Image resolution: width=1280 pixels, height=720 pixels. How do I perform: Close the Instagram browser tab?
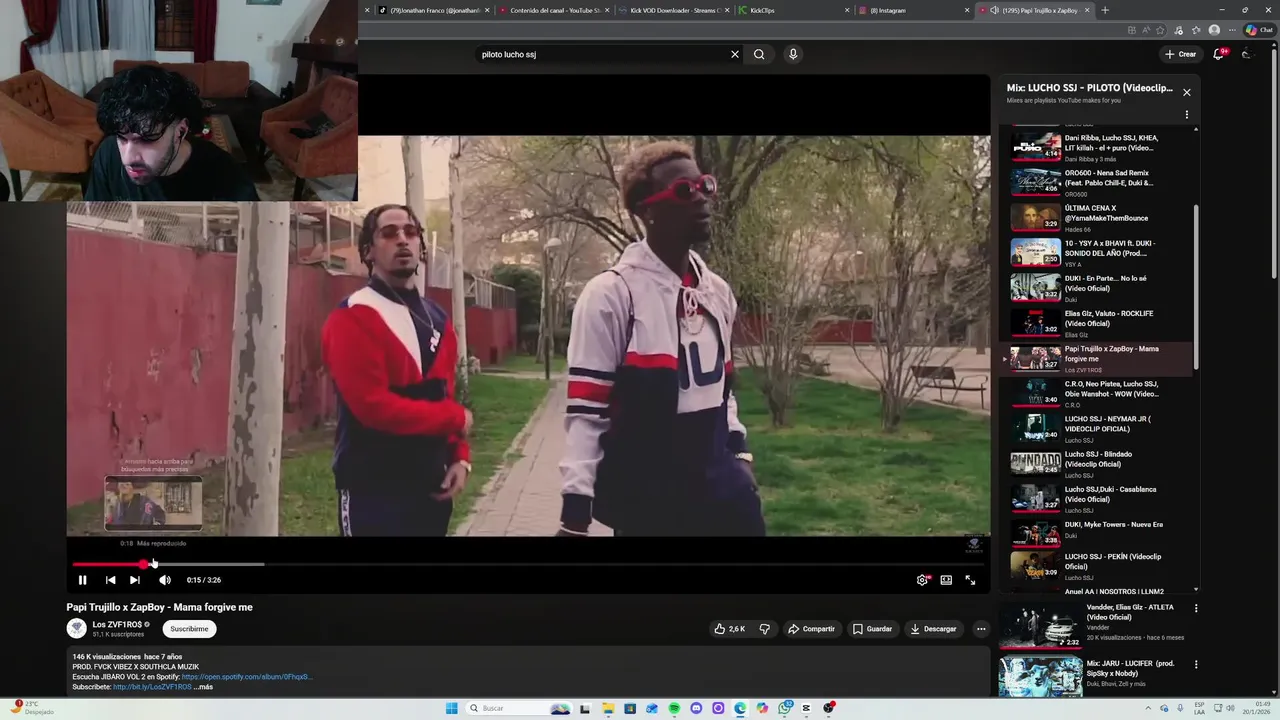(x=967, y=10)
